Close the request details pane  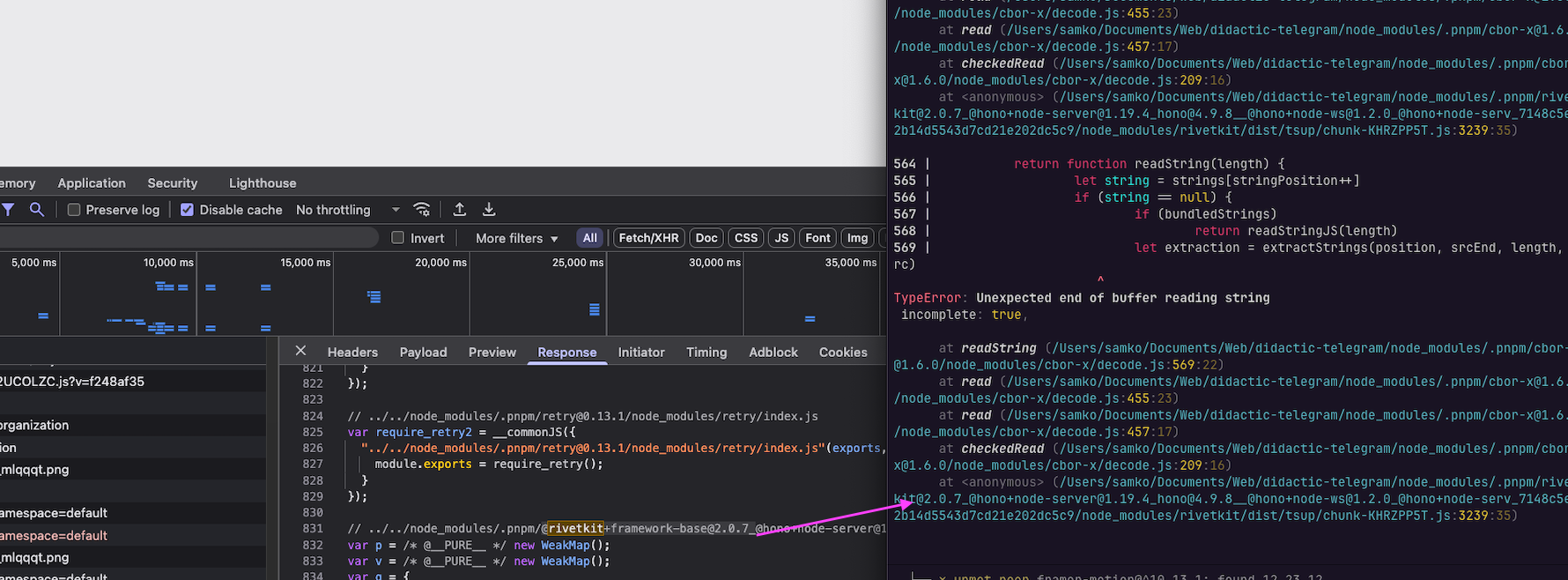pos(300,351)
